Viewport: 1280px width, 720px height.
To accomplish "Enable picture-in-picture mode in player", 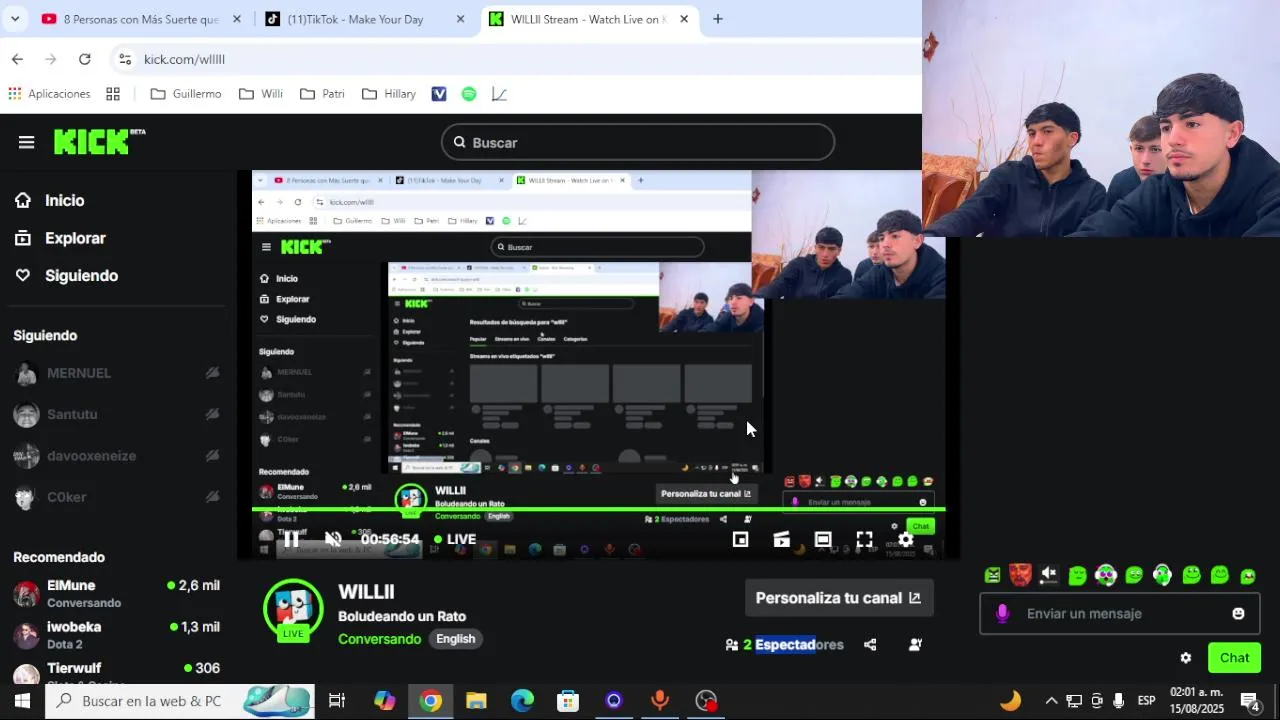I will 740,539.
